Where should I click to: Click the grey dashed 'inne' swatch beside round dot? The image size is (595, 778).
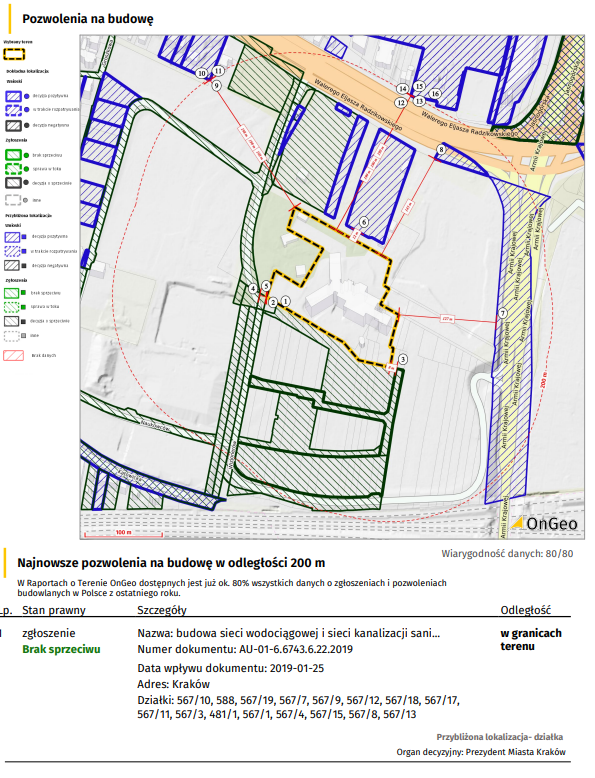pyautogui.click(x=13, y=200)
